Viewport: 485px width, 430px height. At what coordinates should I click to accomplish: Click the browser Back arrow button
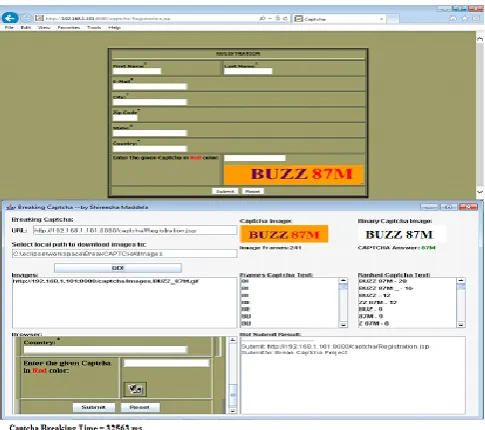point(10,18)
